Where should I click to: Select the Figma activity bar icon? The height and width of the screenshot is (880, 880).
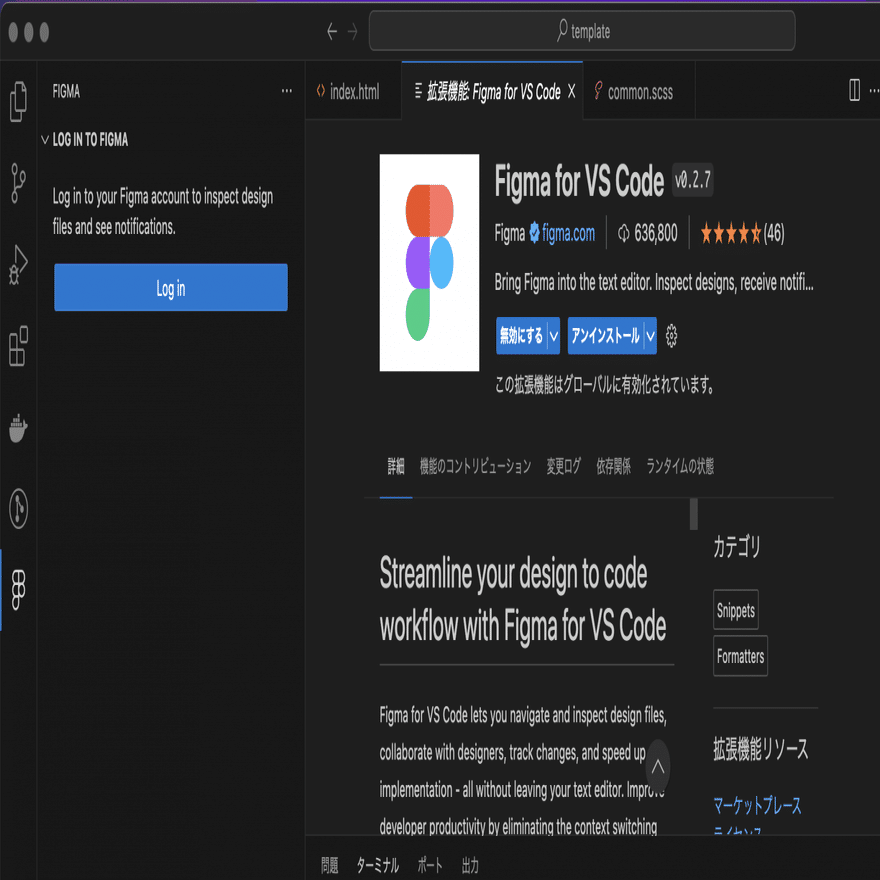click(x=19, y=590)
